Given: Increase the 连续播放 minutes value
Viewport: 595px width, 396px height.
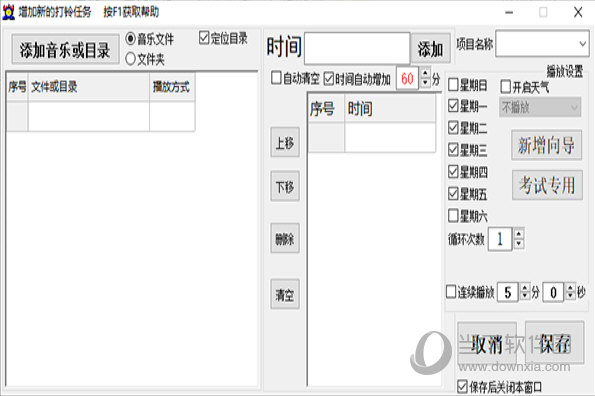Looking at the screenshot, I should pyautogui.click(x=525, y=288).
